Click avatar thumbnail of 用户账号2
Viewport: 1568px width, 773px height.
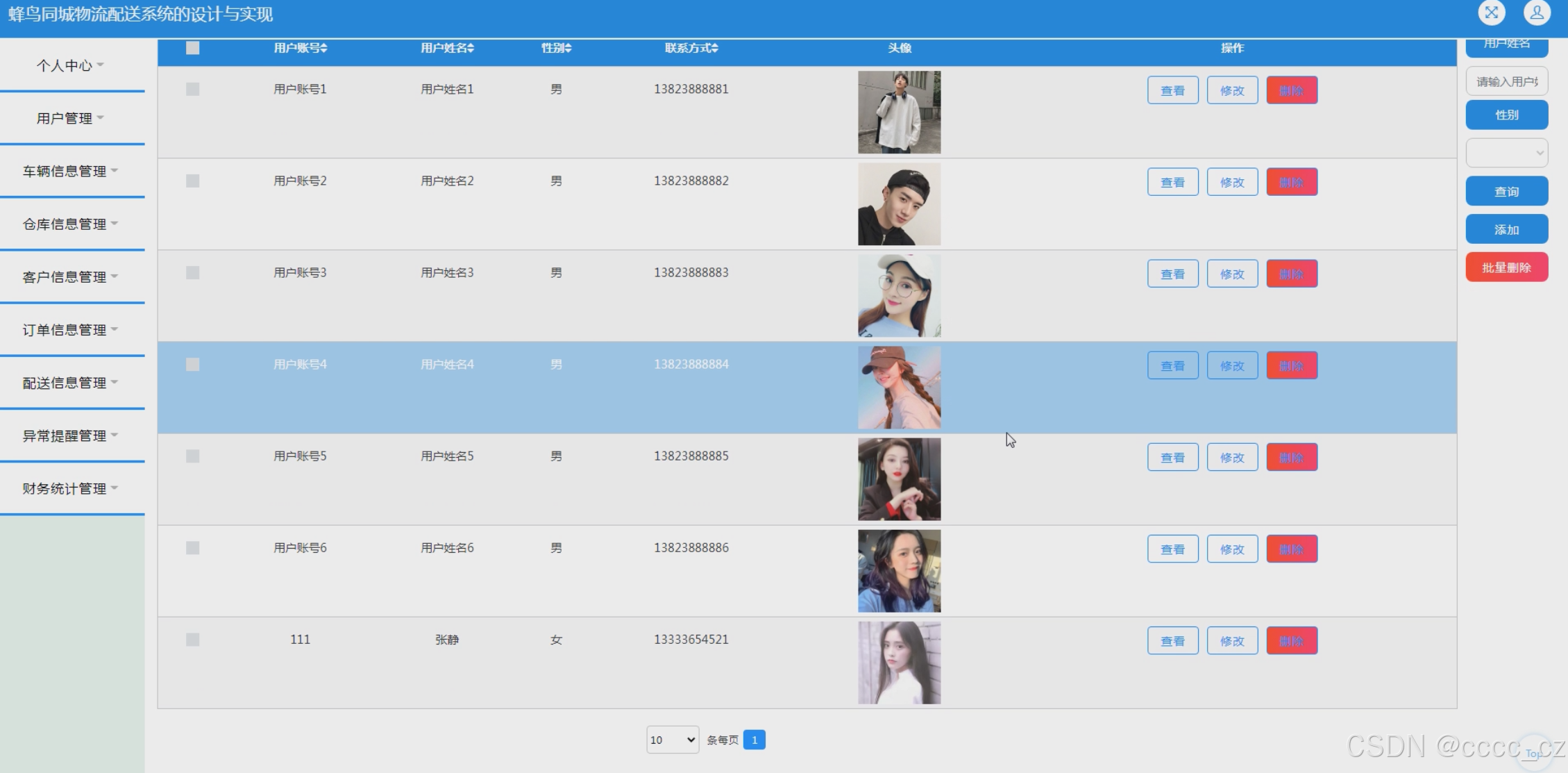(x=899, y=204)
